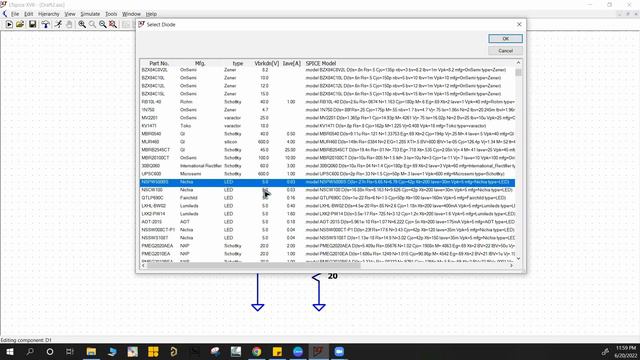Select the AOT-2015 LED row
The image size is (640, 360).
(x=327, y=222)
